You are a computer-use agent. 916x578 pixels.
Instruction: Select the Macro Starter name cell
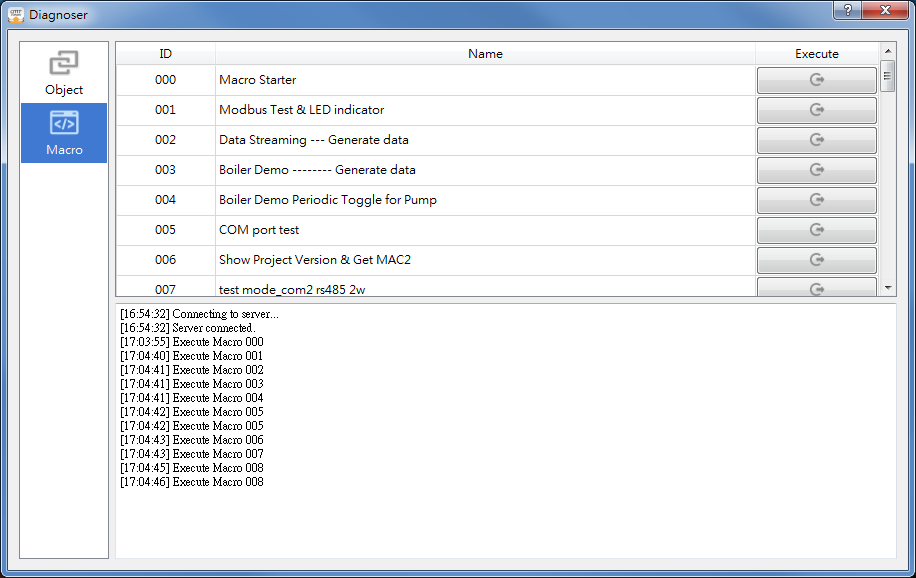point(258,80)
